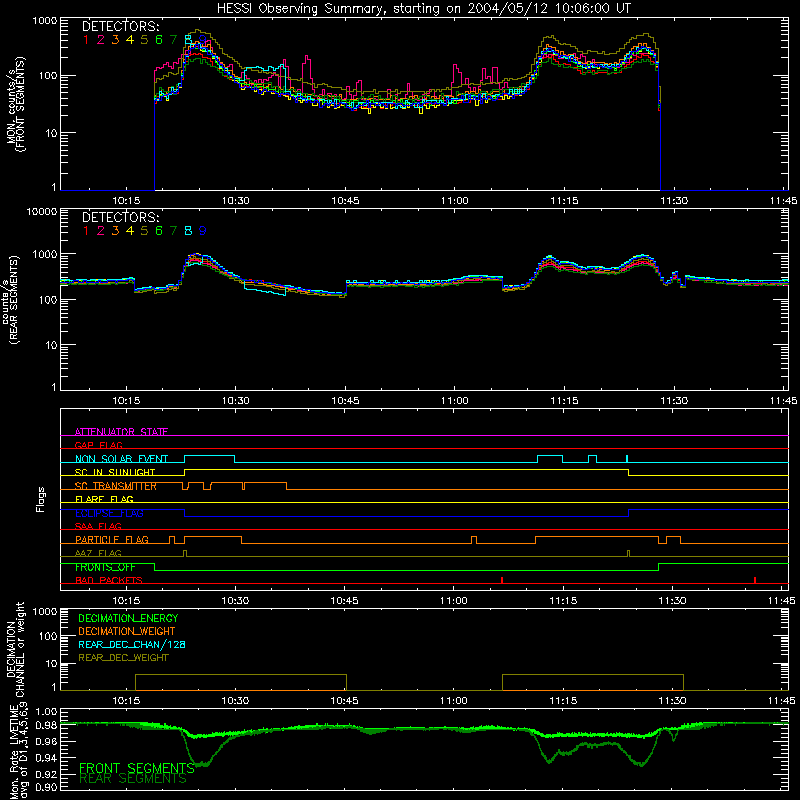This screenshot has height=800, width=800.
Task: Click detector 1 in the rear segments legend
Action: pos(86,231)
